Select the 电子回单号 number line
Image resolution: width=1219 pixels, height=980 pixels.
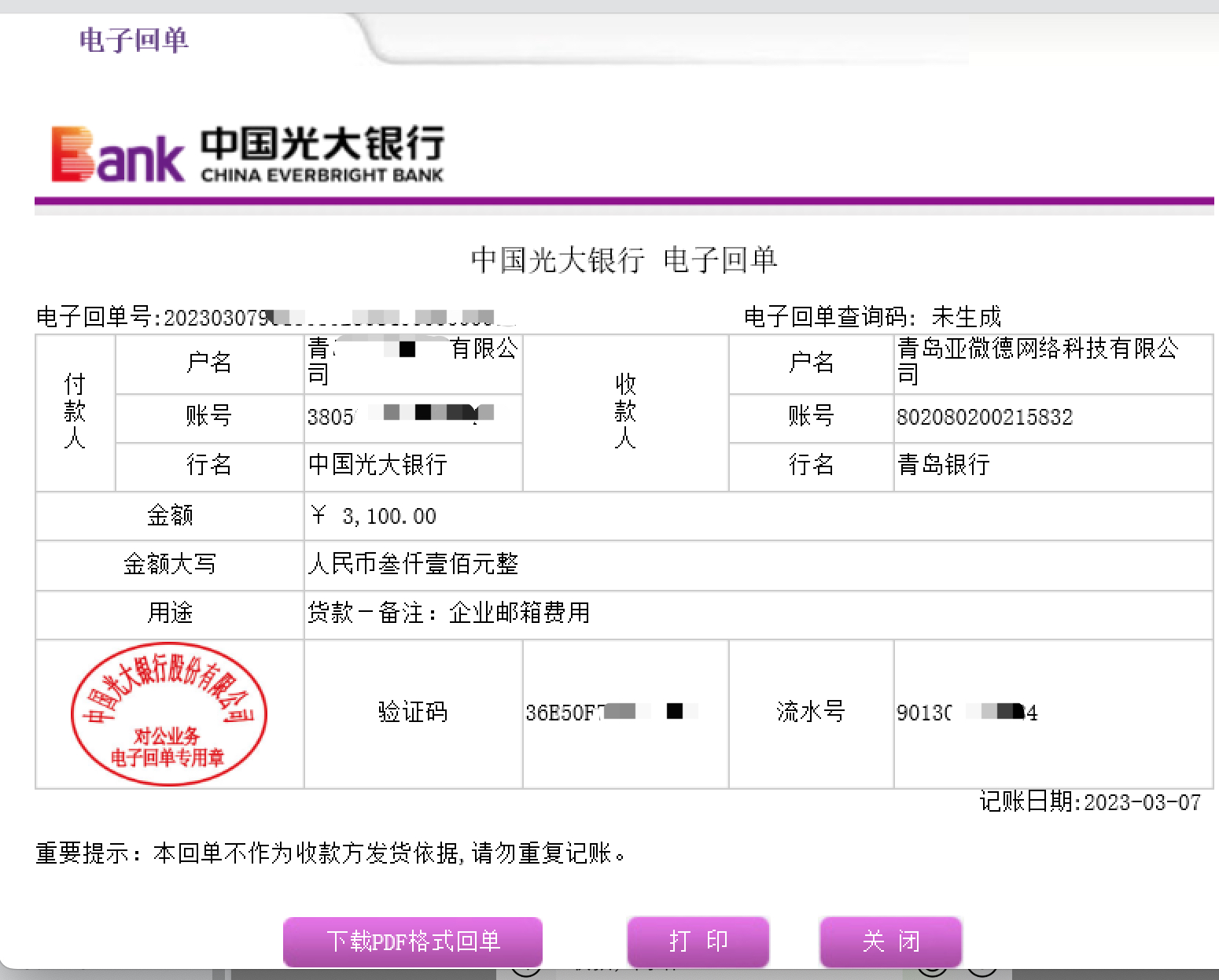click(277, 317)
